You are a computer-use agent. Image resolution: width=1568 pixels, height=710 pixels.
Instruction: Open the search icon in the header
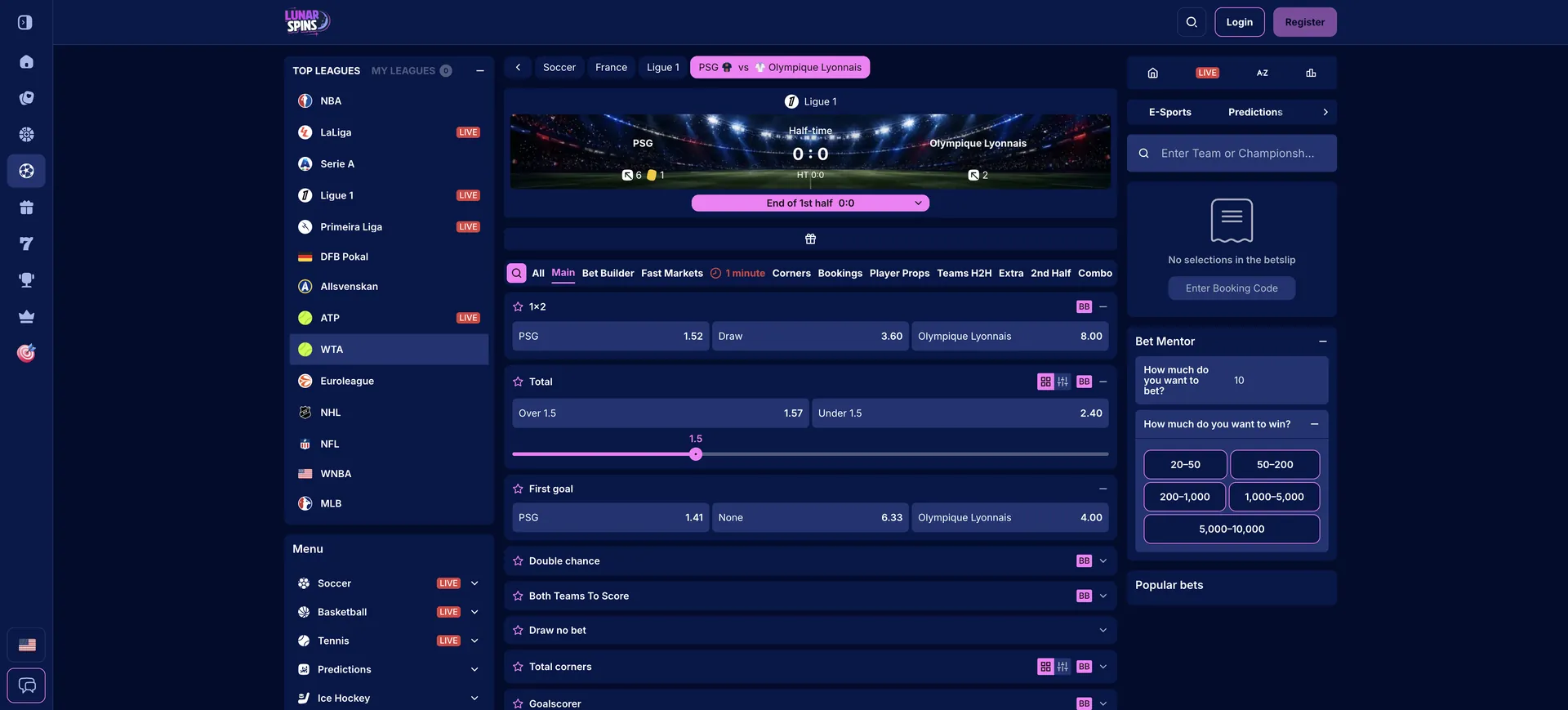click(1192, 22)
